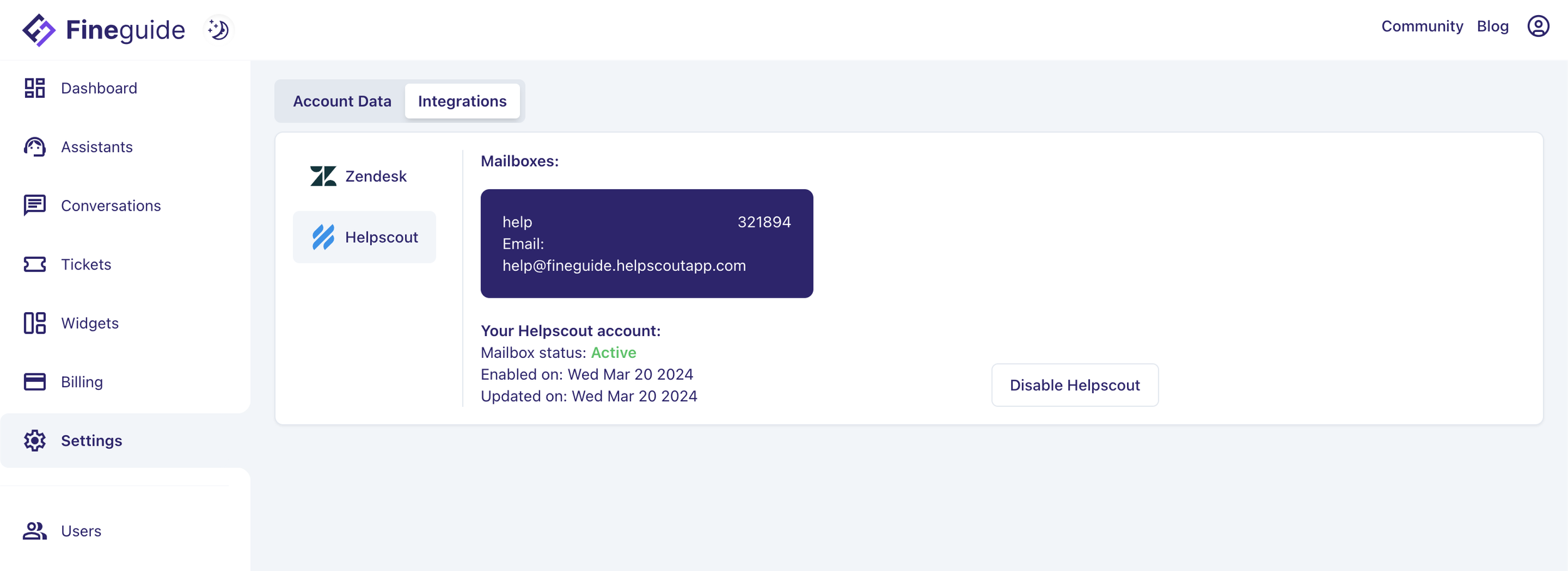The height and width of the screenshot is (571, 1568).
Task: Click the Conversations chat icon
Action: click(x=34, y=205)
